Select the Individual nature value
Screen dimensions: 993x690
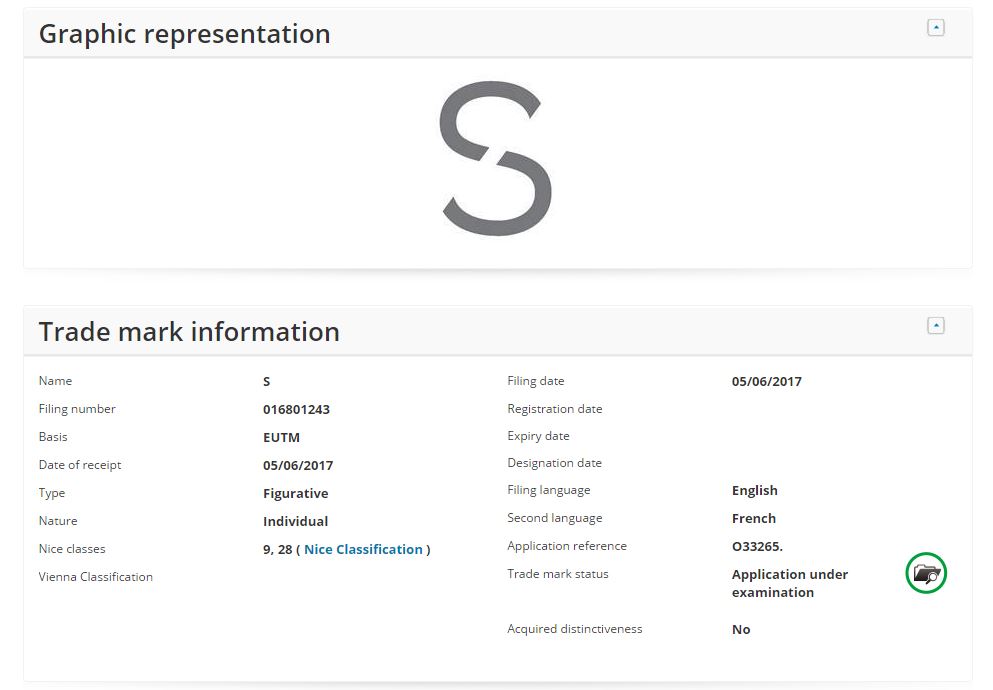pyautogui.click(x=295, y=521)
